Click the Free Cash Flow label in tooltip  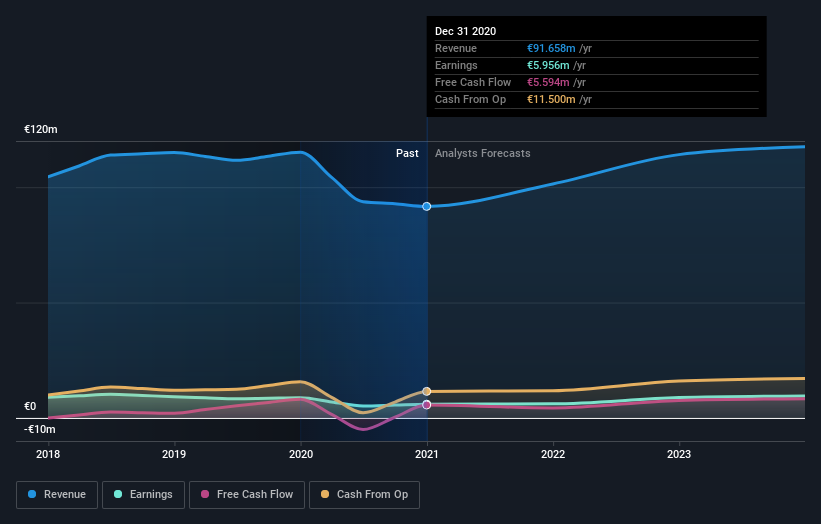pyautogui.click(x=473, y=82)
